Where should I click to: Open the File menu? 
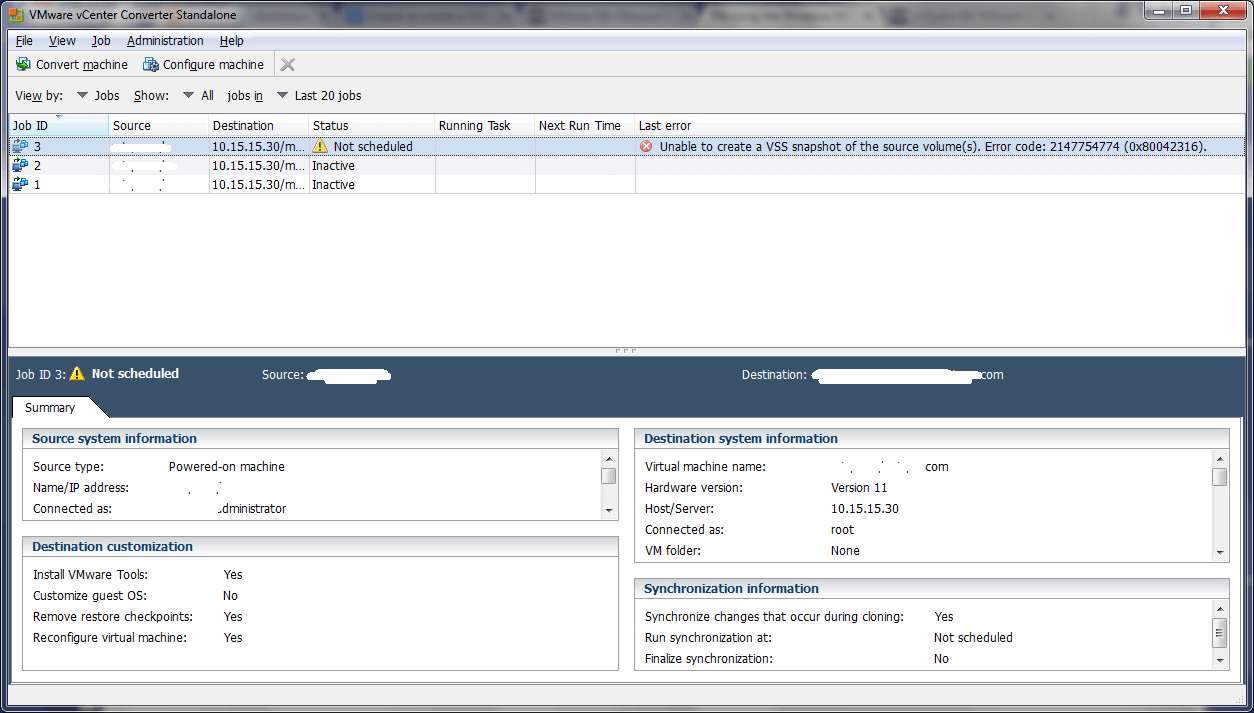(24, 41)
